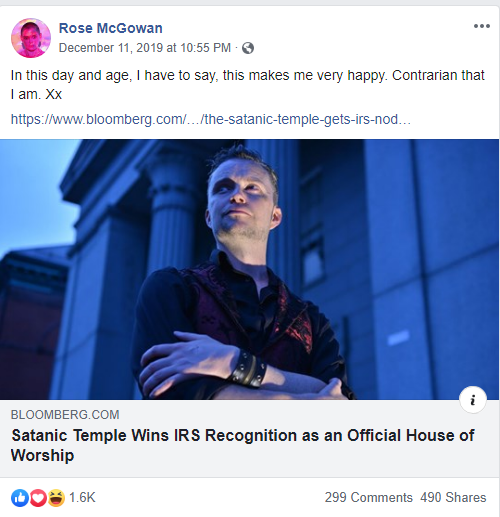Expand the 299 Comments section

[369, 497]
